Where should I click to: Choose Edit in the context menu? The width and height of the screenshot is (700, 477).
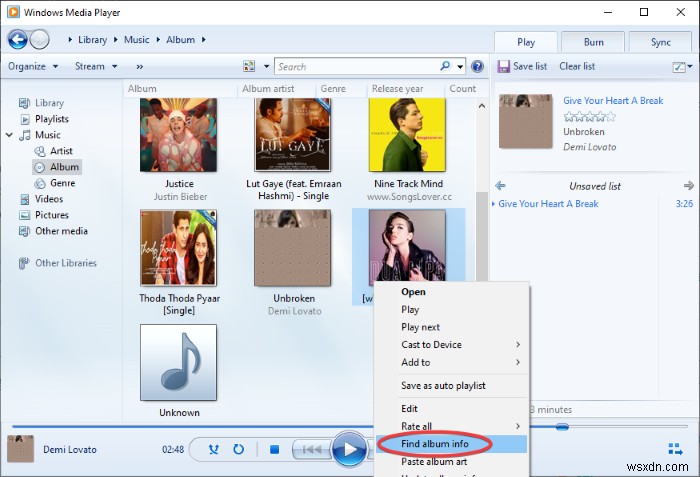[451, 408]
